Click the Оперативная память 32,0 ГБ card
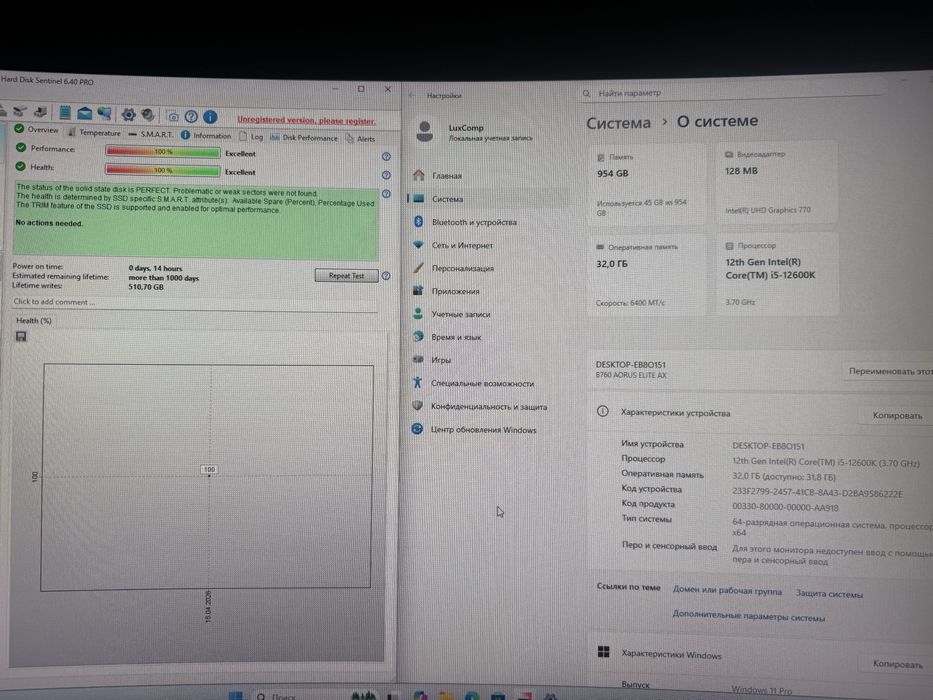The width and height of the screenshot is (933, 700). tap(646, 275)
